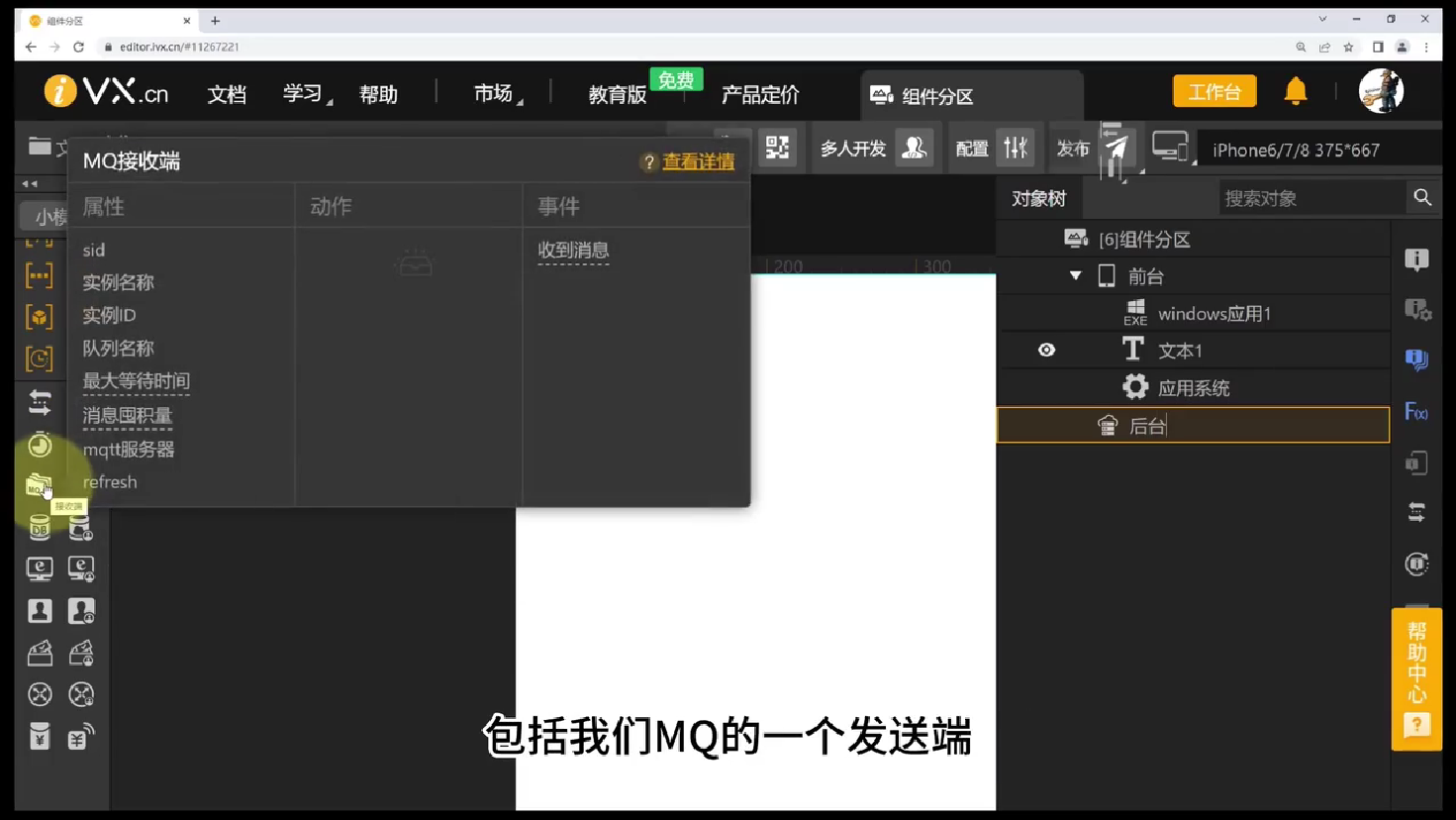Click the QR code preview icon

[x=778, y=149]
